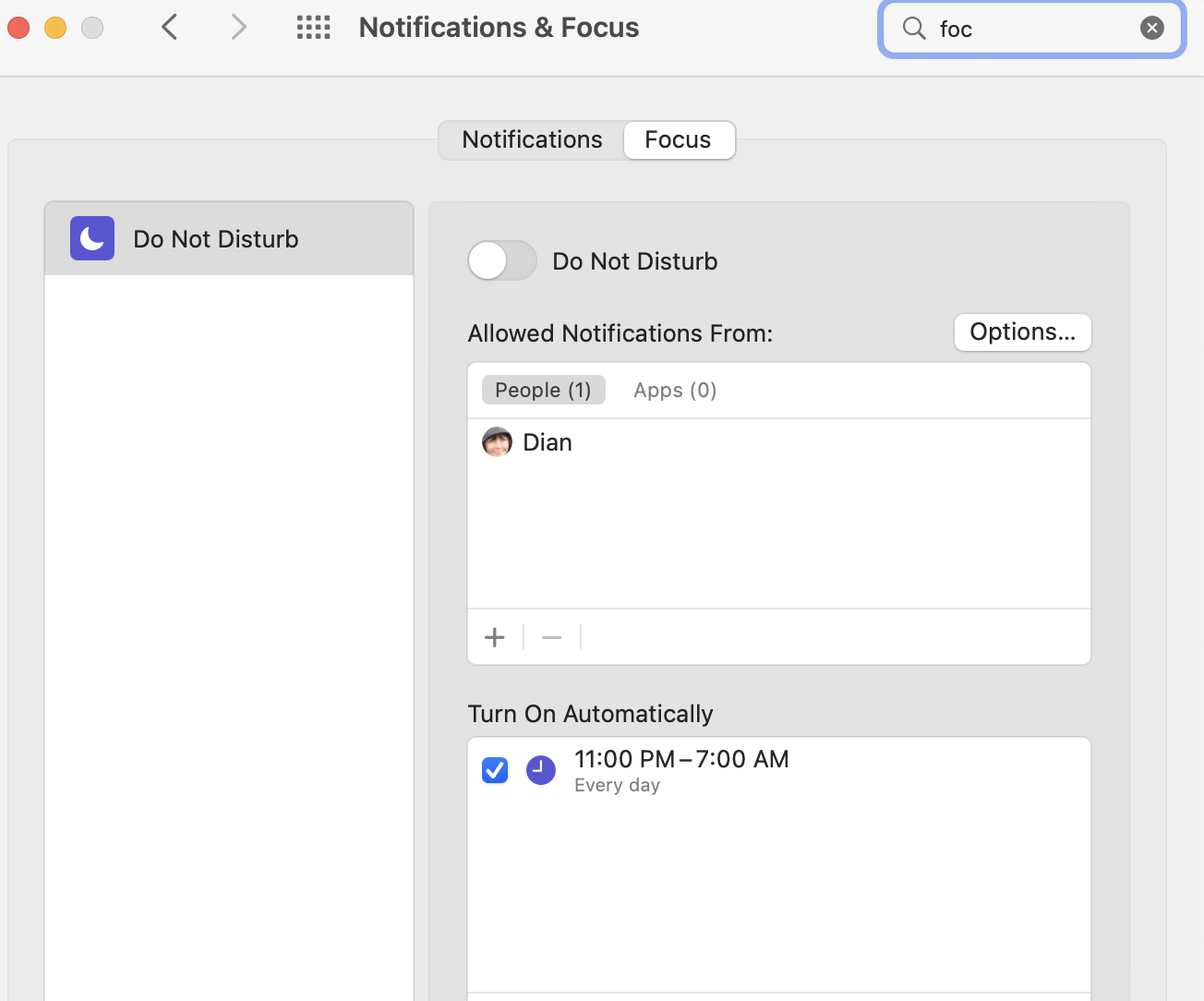This screenshot has width=1204, height=1001.
Task: Show allowed People (1) list
Action: (x=543, y=391)
